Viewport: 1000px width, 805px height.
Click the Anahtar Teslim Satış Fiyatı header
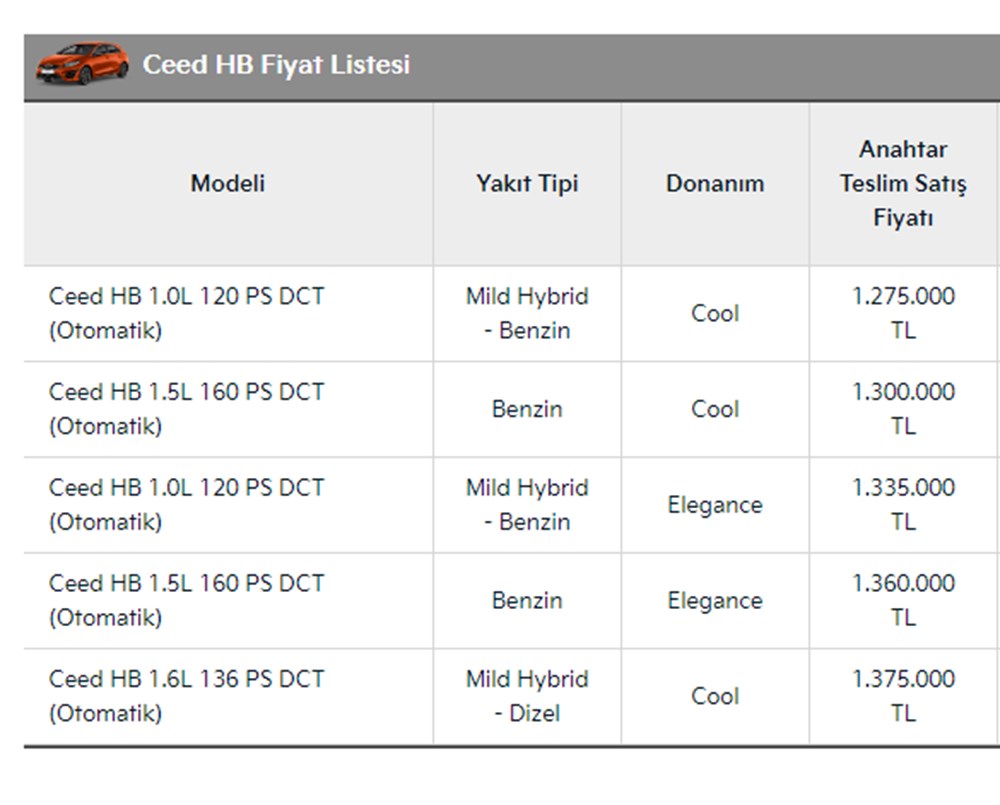coord(903,184)
